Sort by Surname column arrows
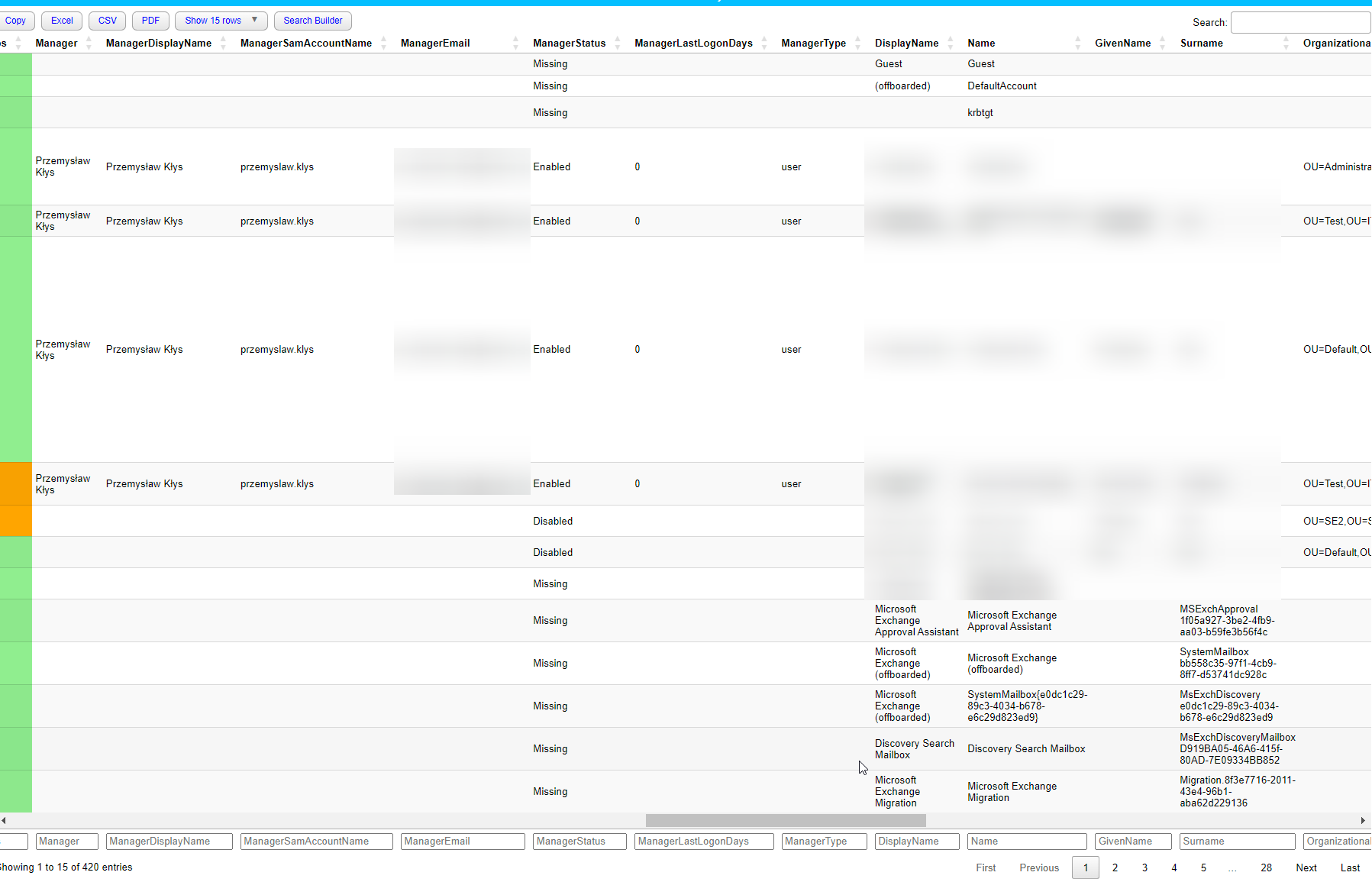Screen dimensions: 1372x882 click(x=1286, y=44)
